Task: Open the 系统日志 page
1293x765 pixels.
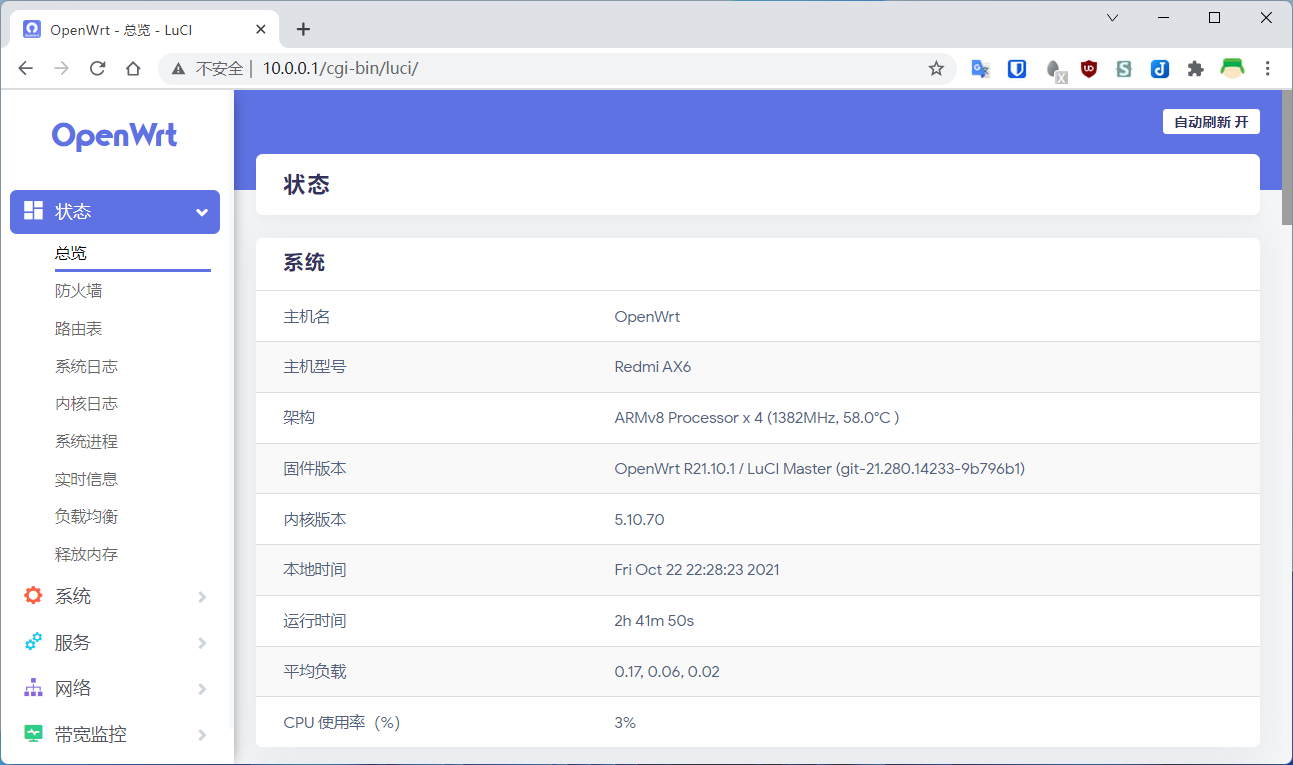Action: 87,366
